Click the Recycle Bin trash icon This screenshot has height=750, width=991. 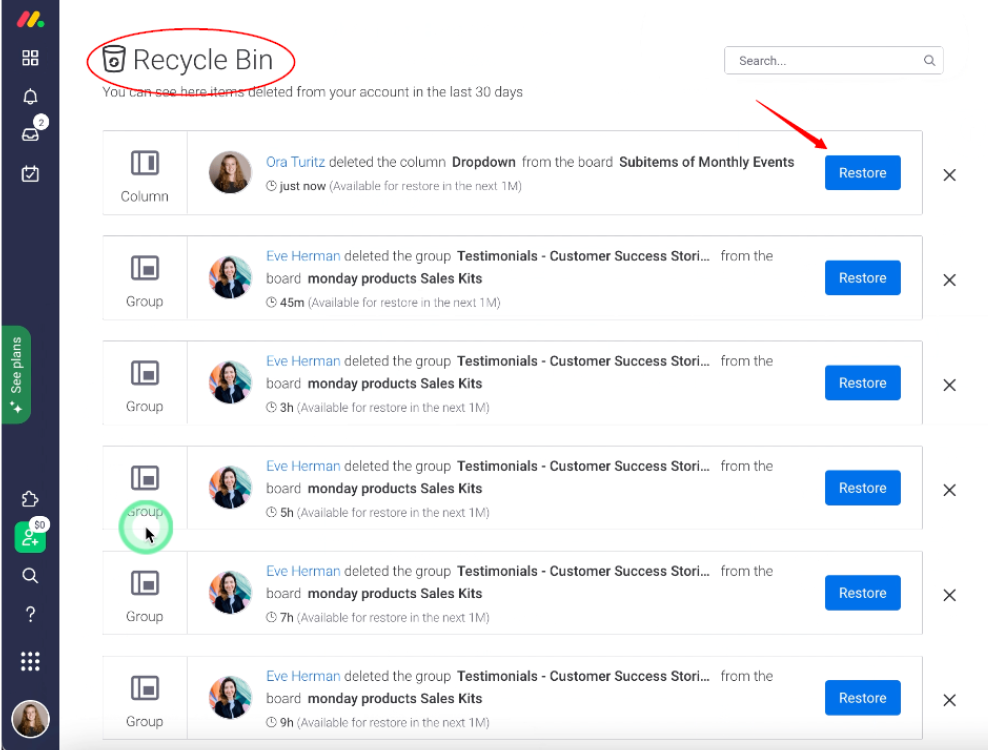point(114,59)
